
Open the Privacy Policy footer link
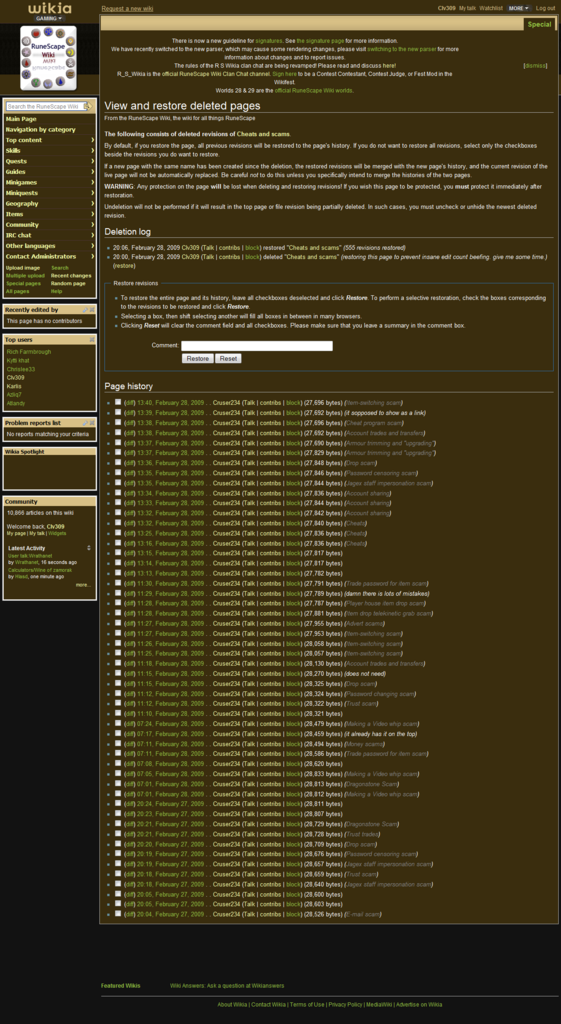pyautogui.click(x=345, y=1004)
